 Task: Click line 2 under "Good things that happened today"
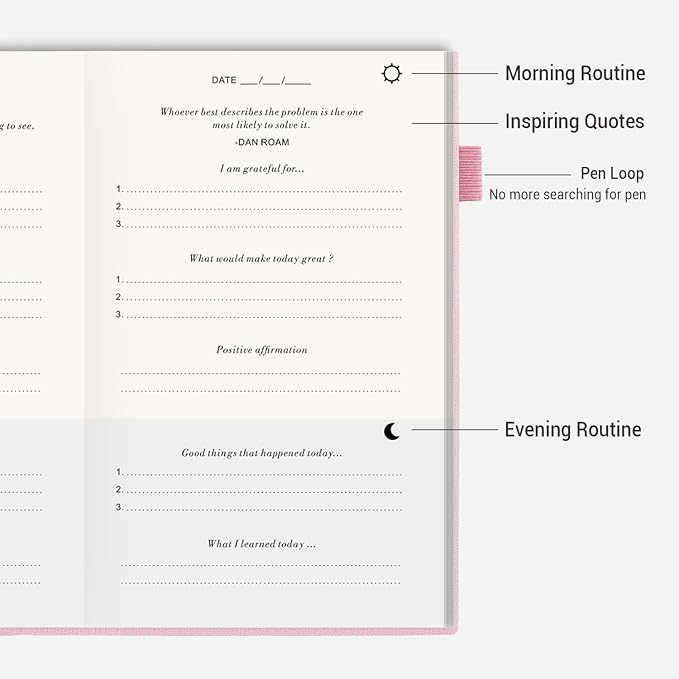point(262,490)
